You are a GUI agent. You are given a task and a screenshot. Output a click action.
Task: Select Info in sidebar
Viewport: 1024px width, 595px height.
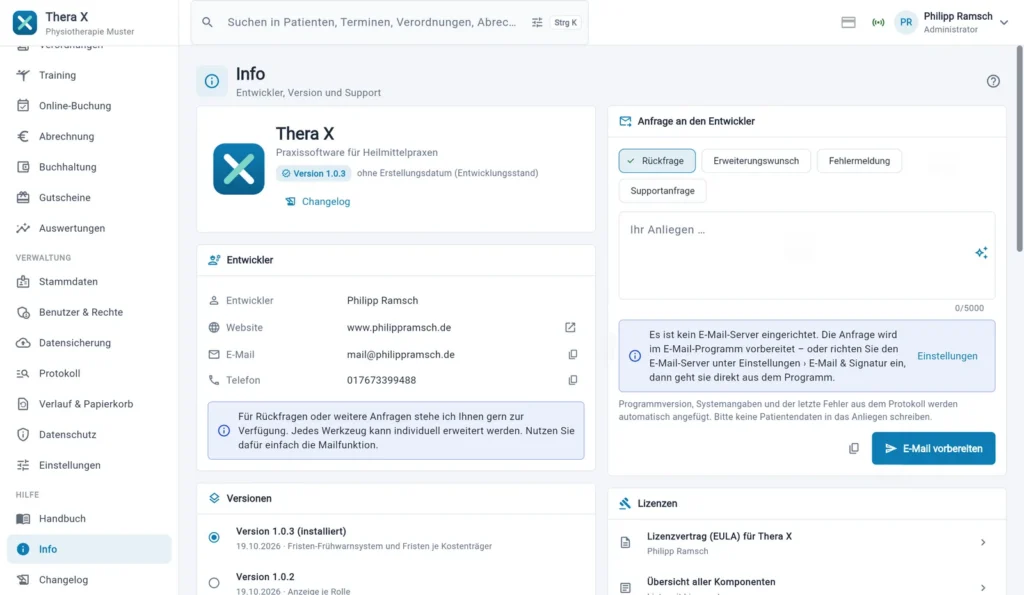[89, 549]
